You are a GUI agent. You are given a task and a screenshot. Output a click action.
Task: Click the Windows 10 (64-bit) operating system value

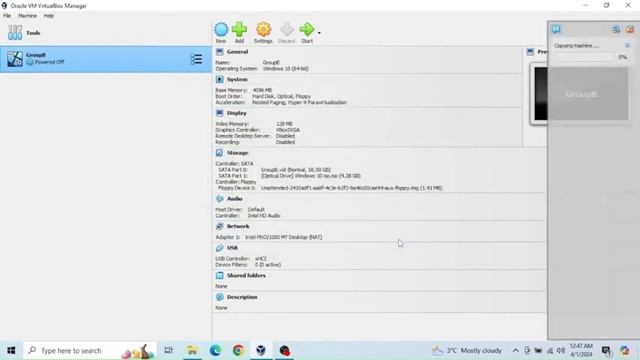coord(286,69)
